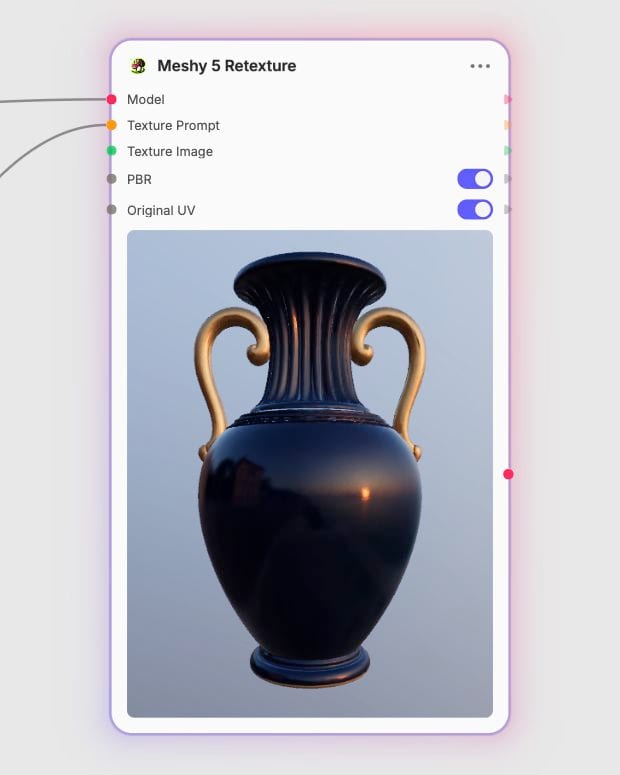The height and width of the screenshot is (775, 620).
Task: Click the Meshy logo icon in the header
Action: coord(138,66)
